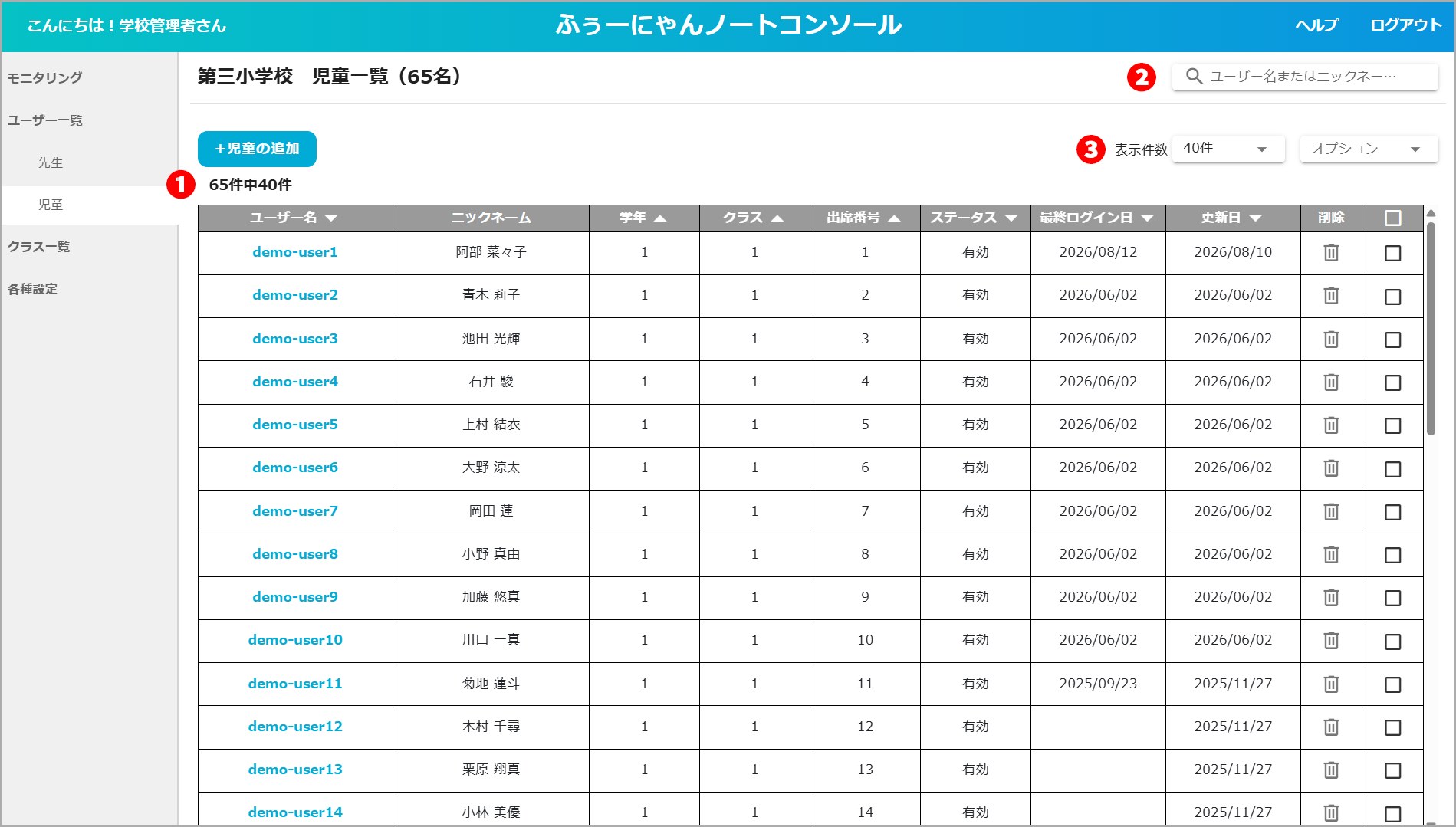Click the ＋児童の追加 button
This screenshot has height=827, width=1456.
coord(257,149)
